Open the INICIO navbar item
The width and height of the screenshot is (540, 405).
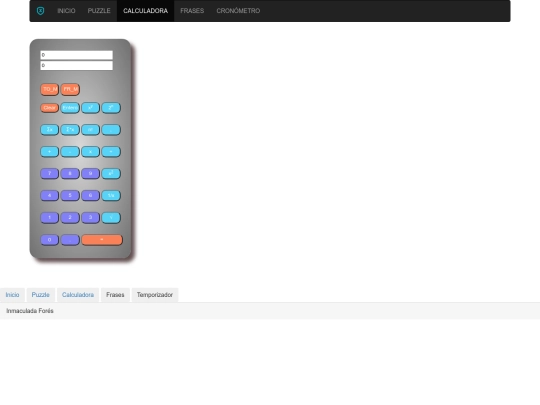coord(66,11)
